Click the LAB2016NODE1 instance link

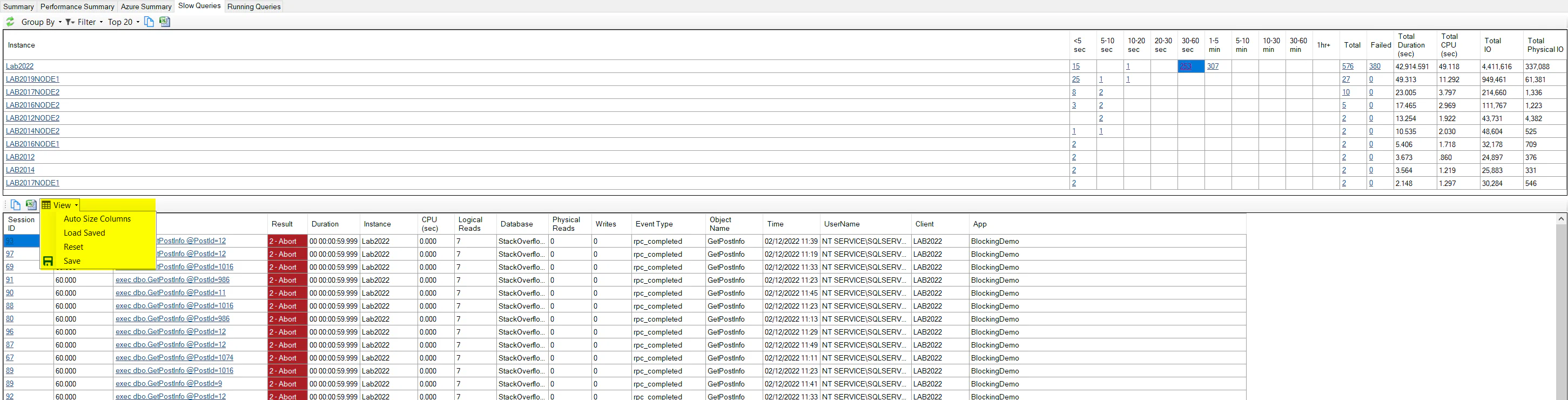tap(32, 144)
